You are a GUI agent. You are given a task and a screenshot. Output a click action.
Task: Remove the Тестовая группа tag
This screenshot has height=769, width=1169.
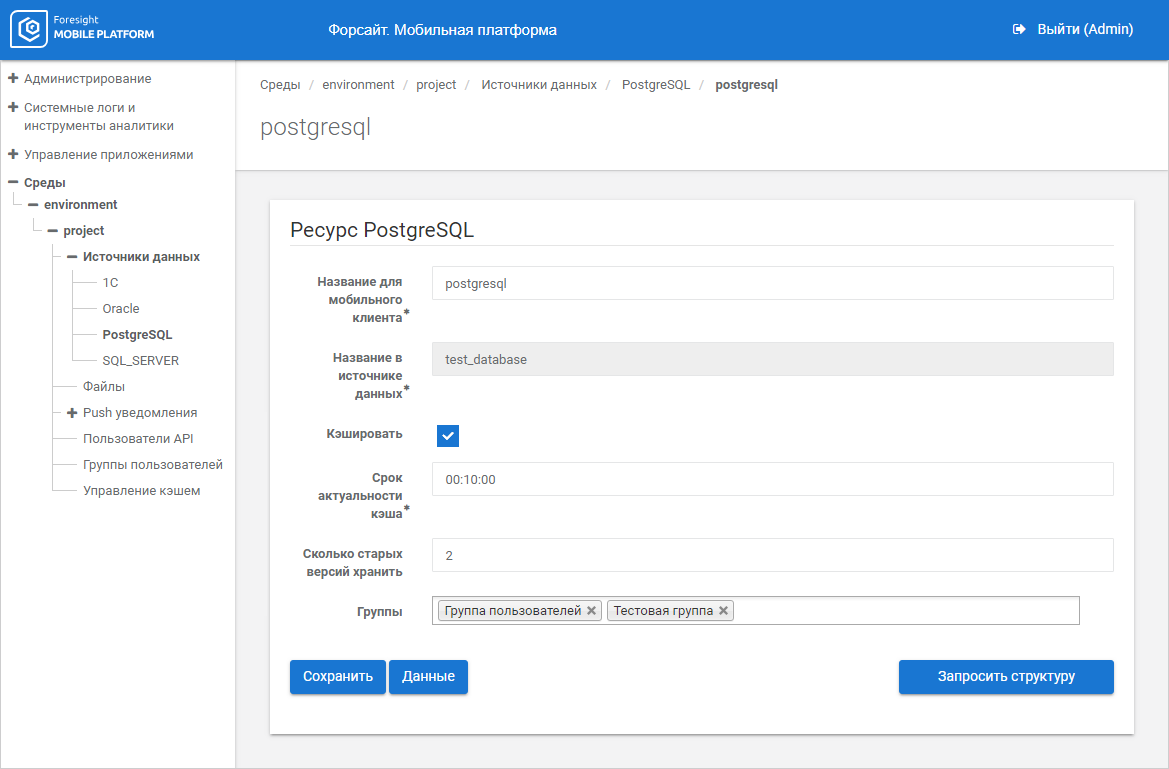(x=723, y=610)
